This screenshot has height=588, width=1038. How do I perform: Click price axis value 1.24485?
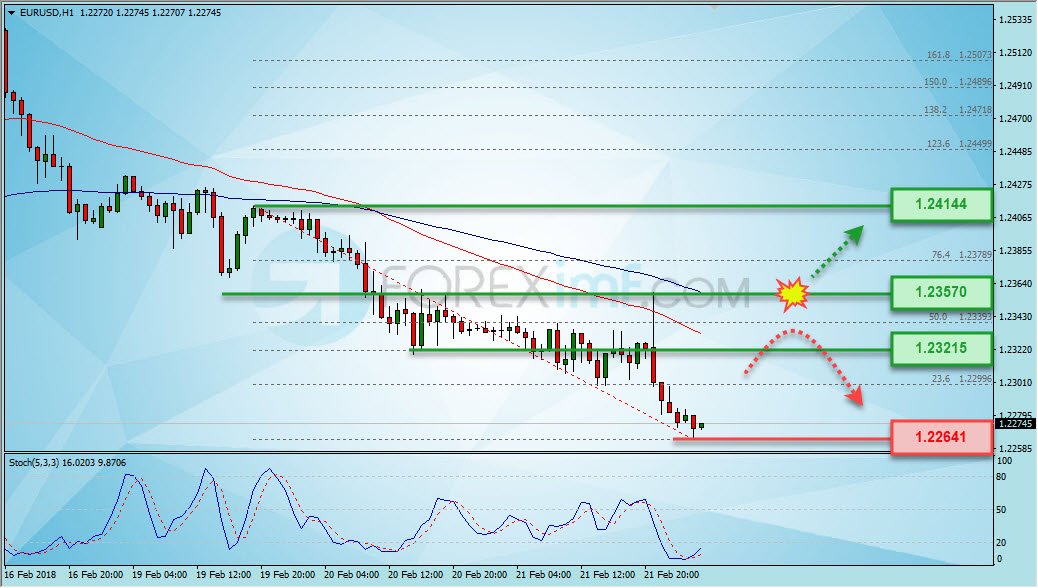coord(1015,152)
